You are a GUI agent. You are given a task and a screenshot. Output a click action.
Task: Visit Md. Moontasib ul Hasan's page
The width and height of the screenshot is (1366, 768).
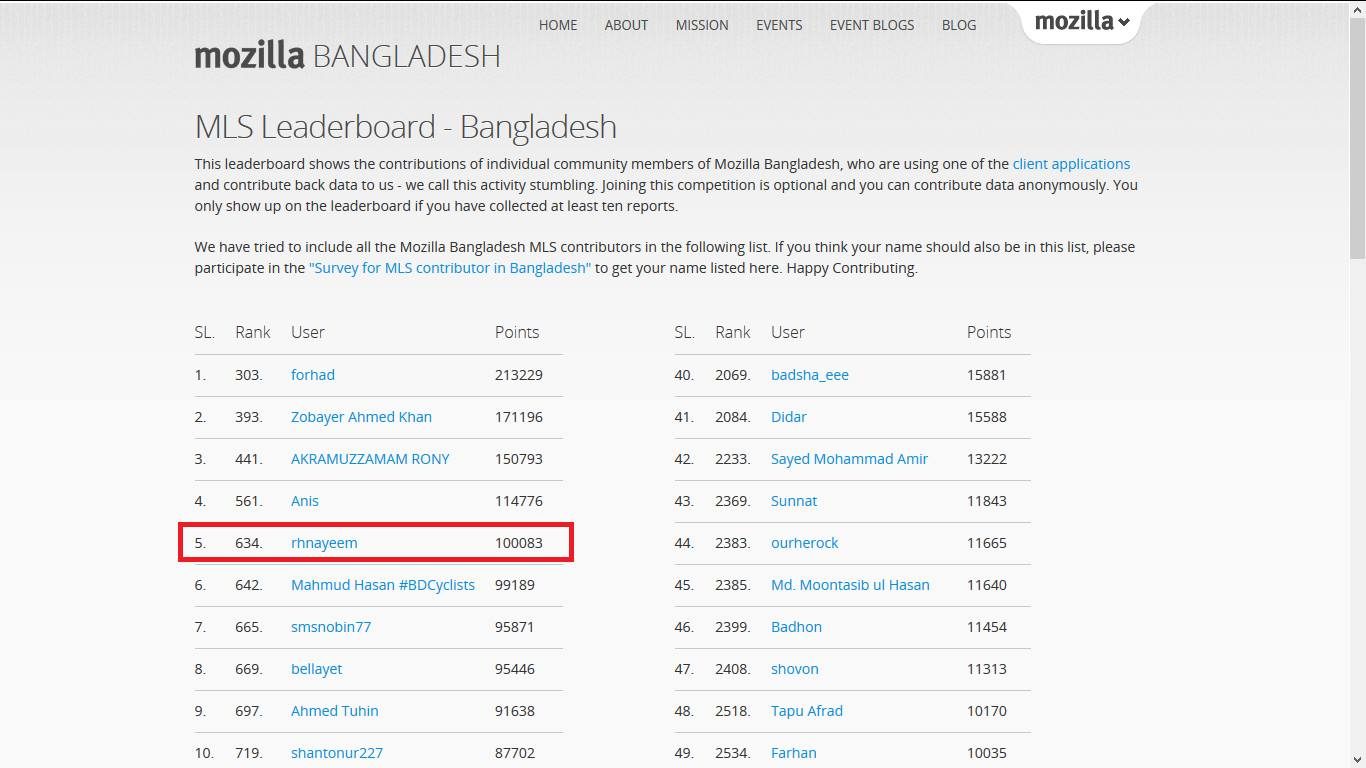[850, 585]
